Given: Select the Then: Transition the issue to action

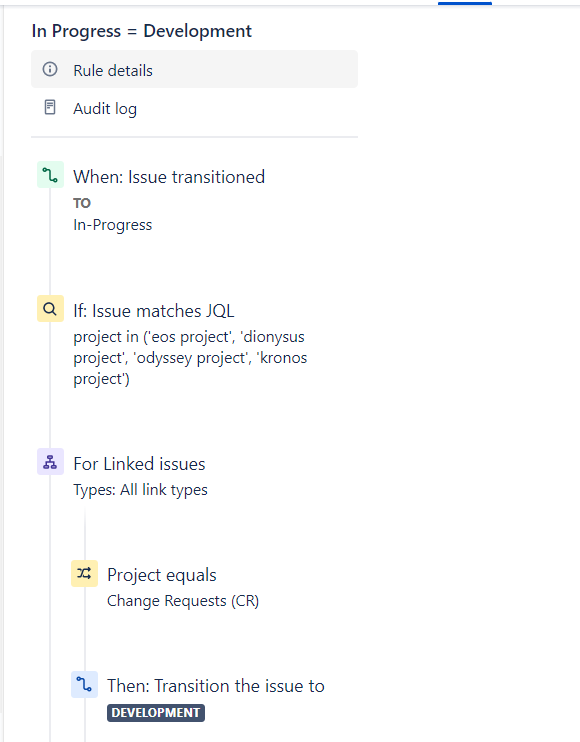Looking at the screenshot, I should point(216,686).
